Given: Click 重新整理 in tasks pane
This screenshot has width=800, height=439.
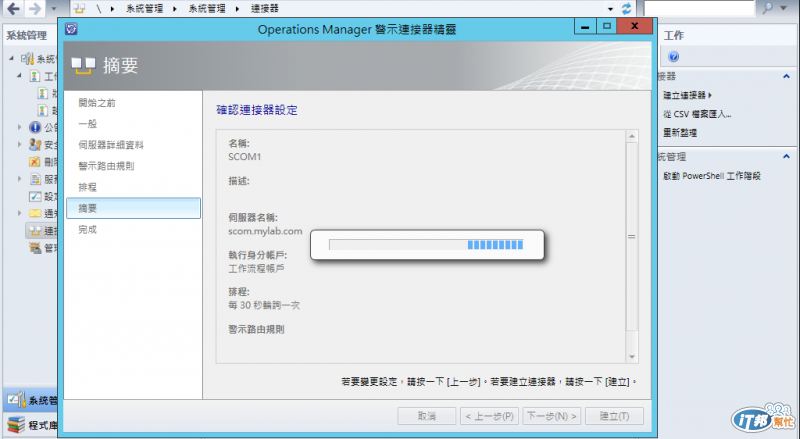Looking at the screenshot, I should (680, 133).
